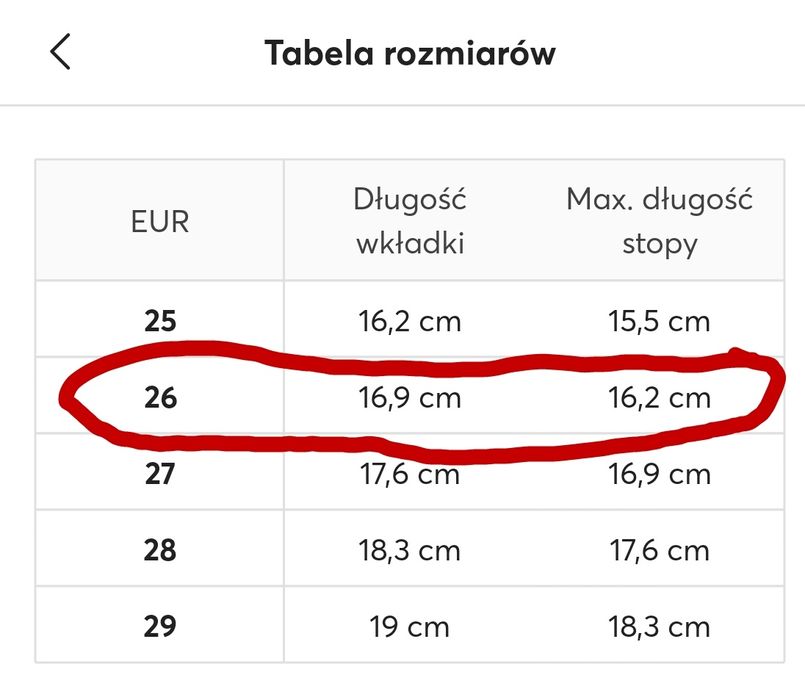Click the 18,3 cm foot length for size 29
The image size is (805, 700).
[x=659, y=626]
